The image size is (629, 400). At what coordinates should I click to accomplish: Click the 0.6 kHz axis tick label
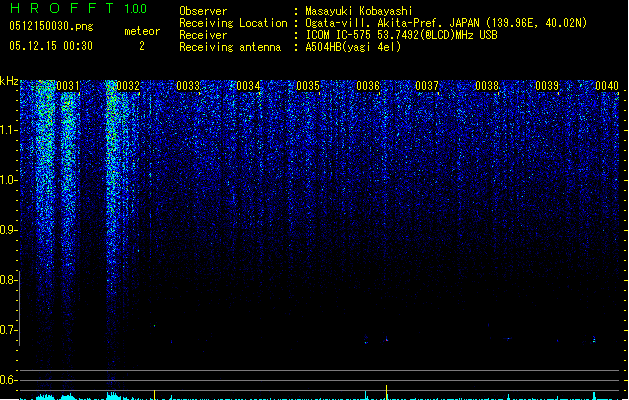click(8, 380)
